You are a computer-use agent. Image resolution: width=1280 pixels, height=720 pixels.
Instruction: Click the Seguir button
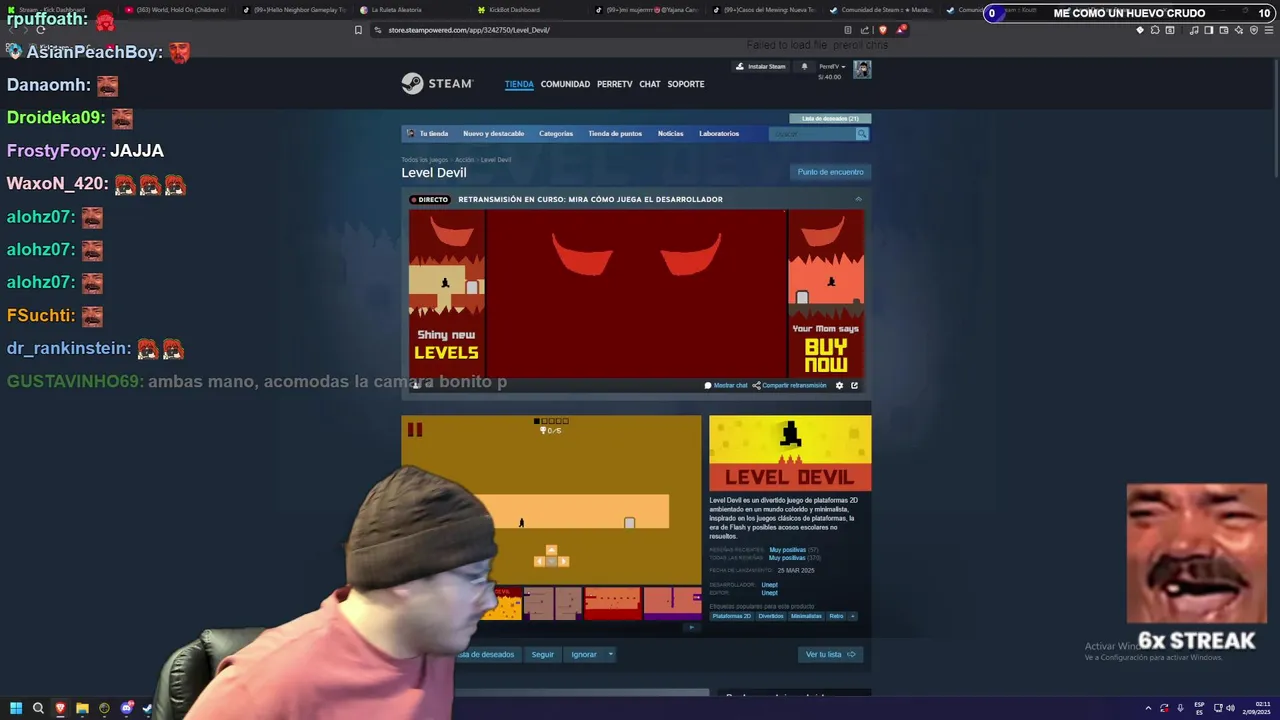tap(543, 655)
